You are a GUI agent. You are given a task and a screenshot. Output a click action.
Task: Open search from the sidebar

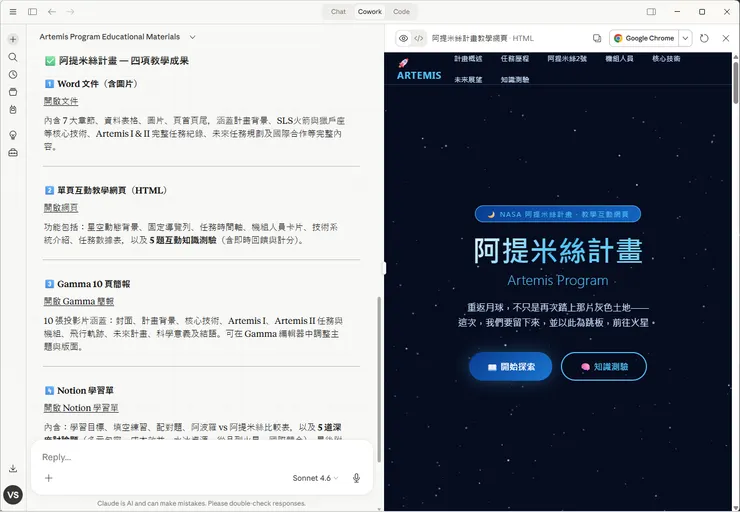click(x=13, y=57)
